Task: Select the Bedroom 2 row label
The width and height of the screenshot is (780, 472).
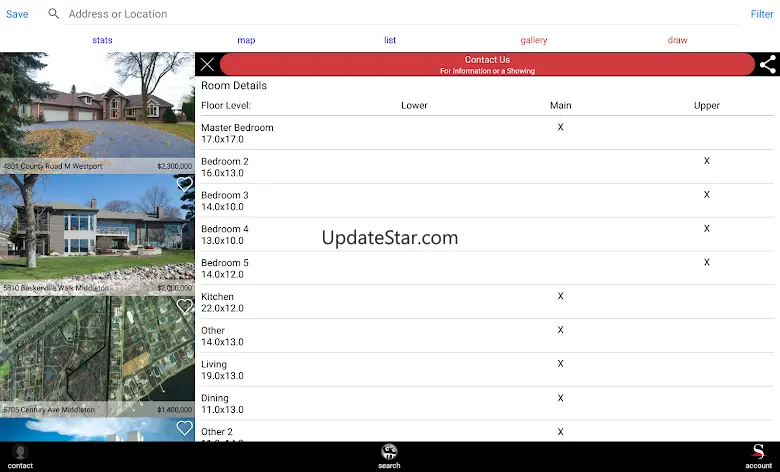Action: [x=225, y=161]
